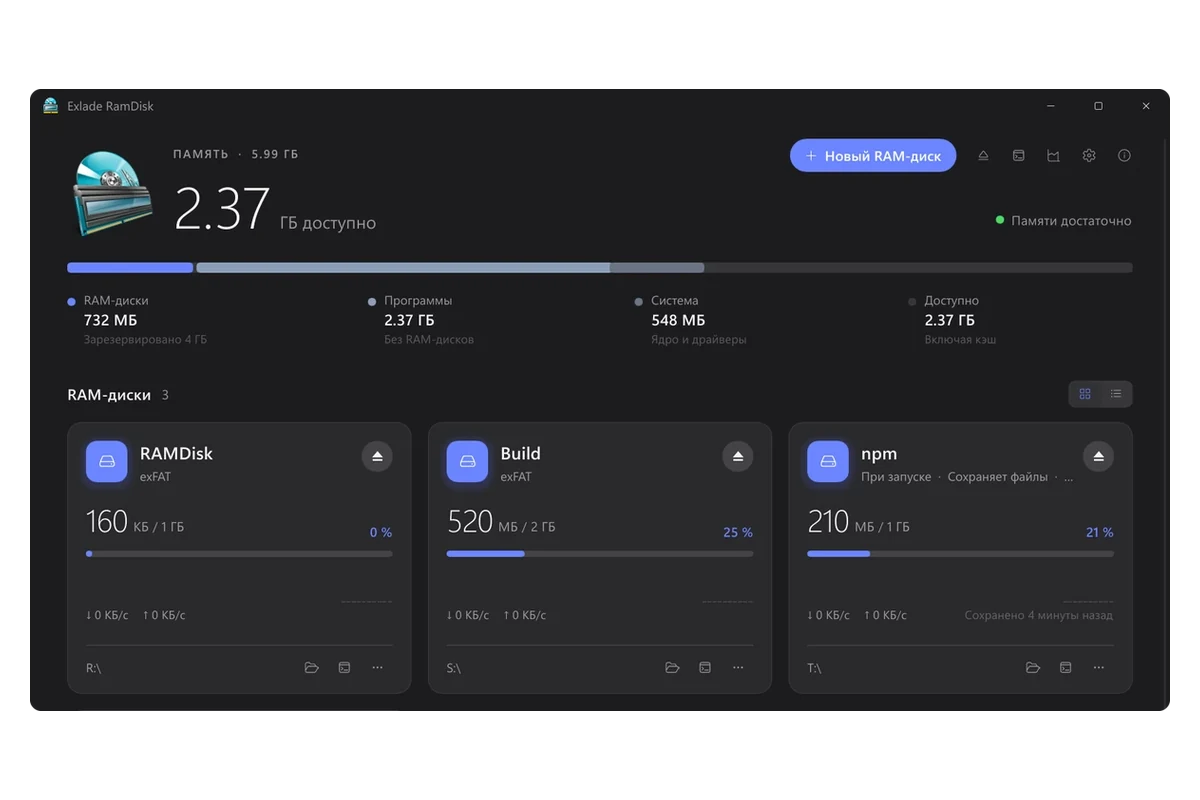This screenshot has width=1200, height=800.
Task: Open terminal for S:\ drive
Action: (x=705, y=667)
